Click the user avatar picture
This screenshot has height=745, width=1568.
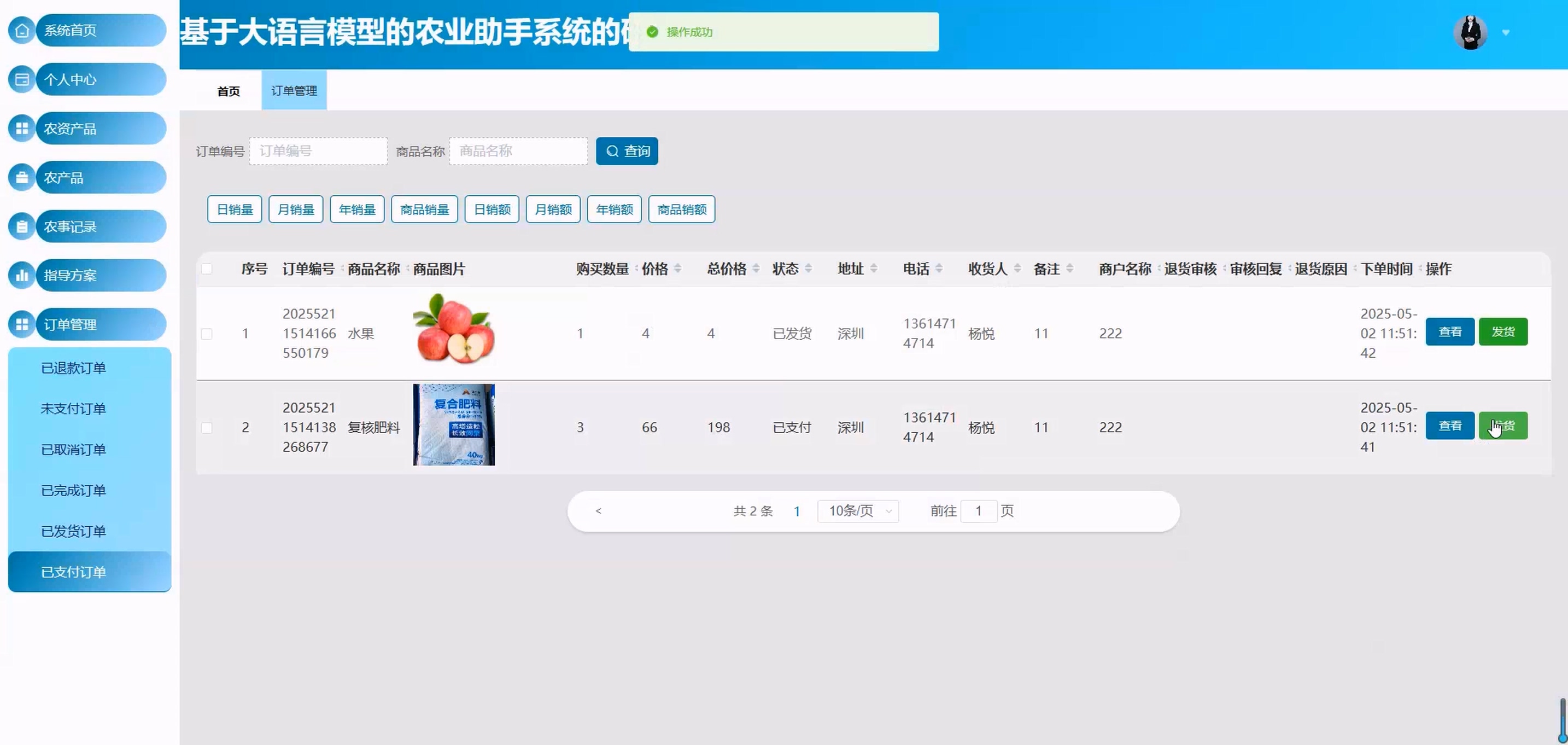(x=1471, y=32)
